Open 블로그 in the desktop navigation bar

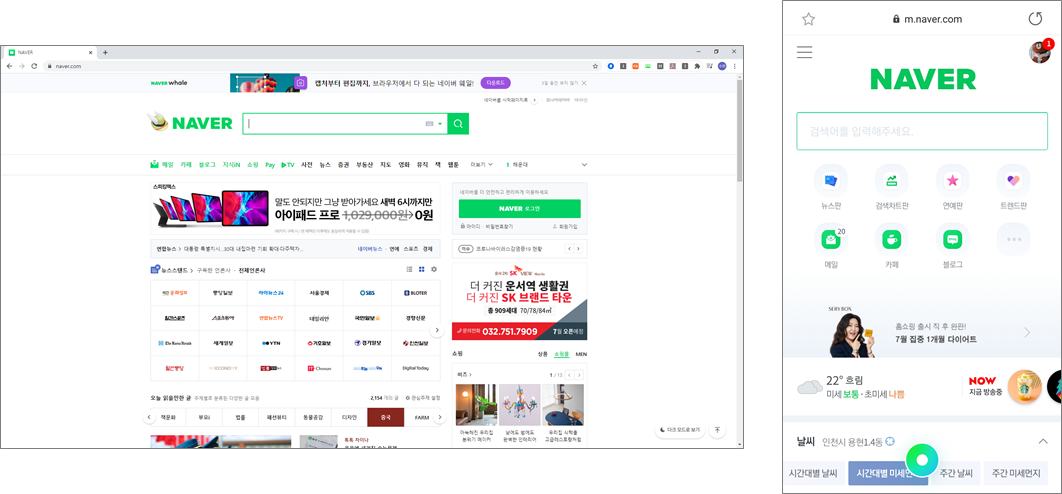(207, 165)
